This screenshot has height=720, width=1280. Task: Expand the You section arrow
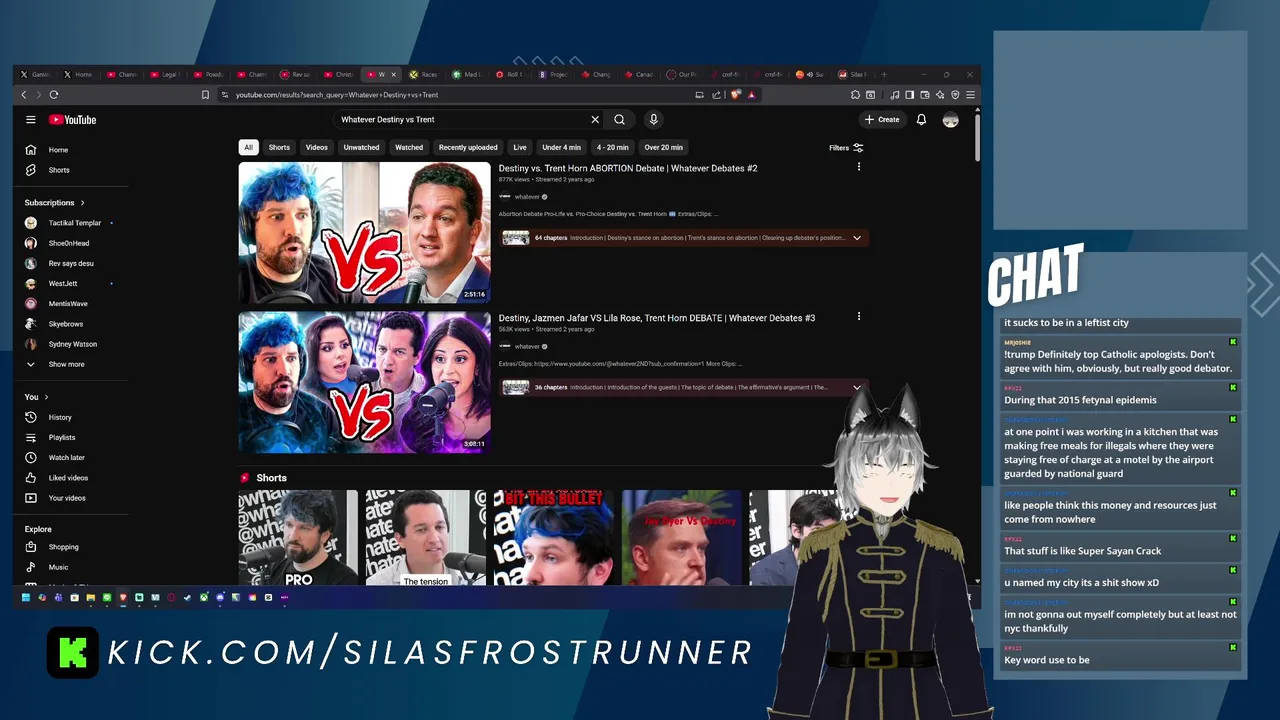[x=46, y=397]
